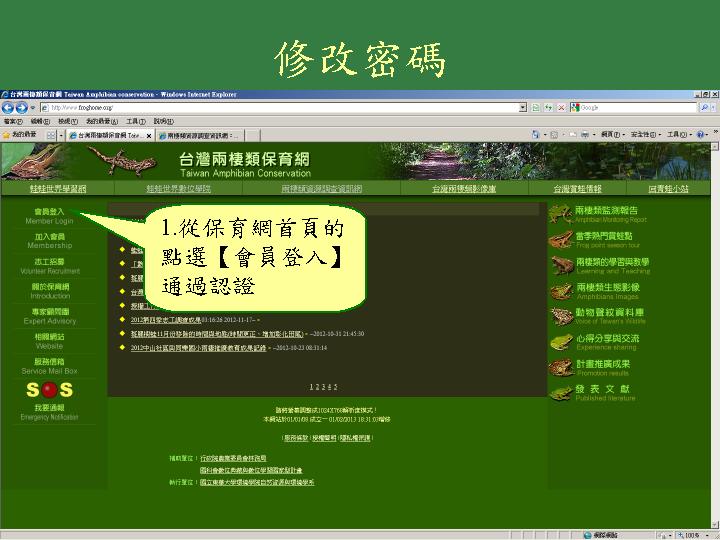Open the 說明 (Help) menu
The image size is (720, 540).
point(163,121)
